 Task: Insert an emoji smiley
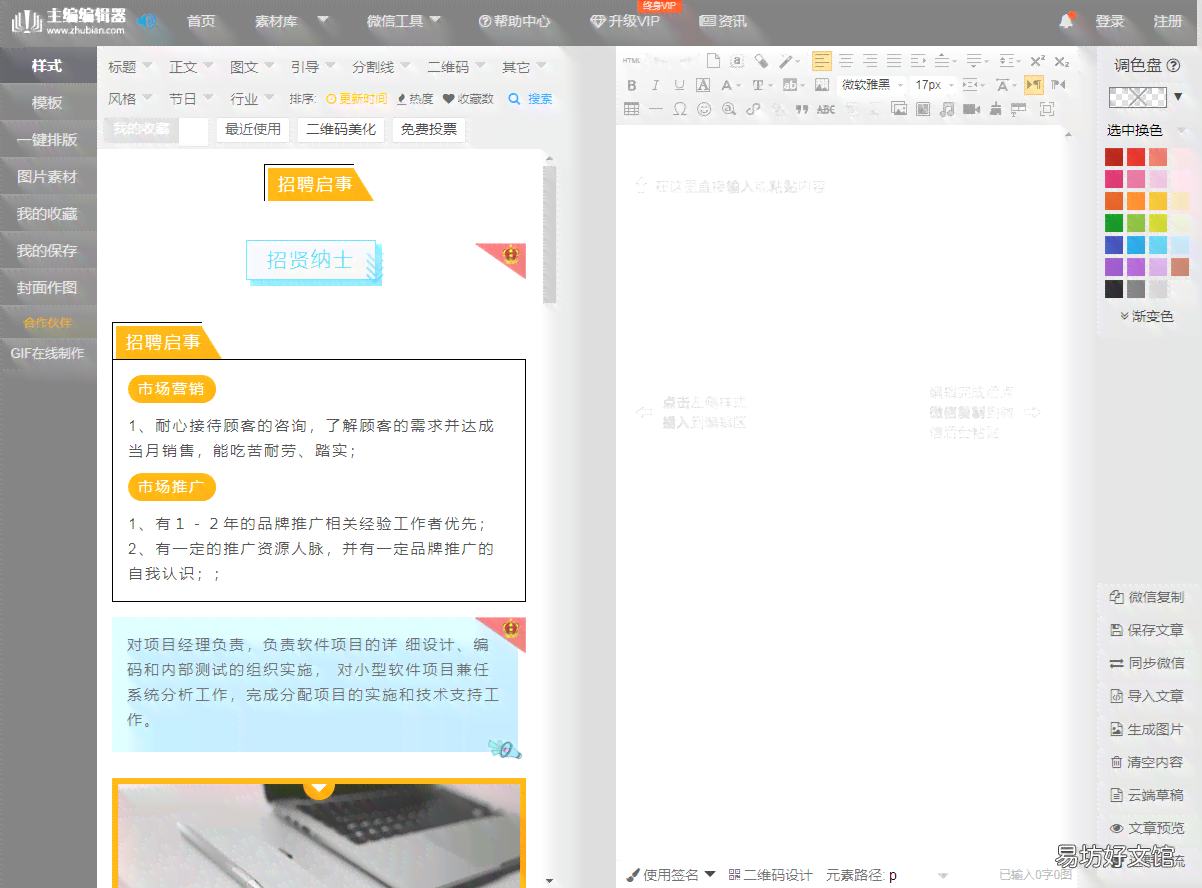(x=704, y=109)
